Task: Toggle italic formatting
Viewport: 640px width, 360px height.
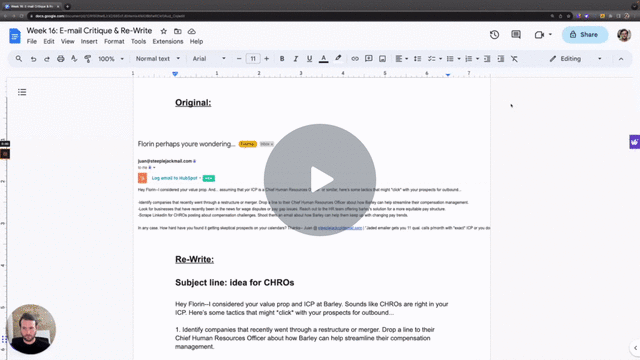Action: [x=296, y=59]
